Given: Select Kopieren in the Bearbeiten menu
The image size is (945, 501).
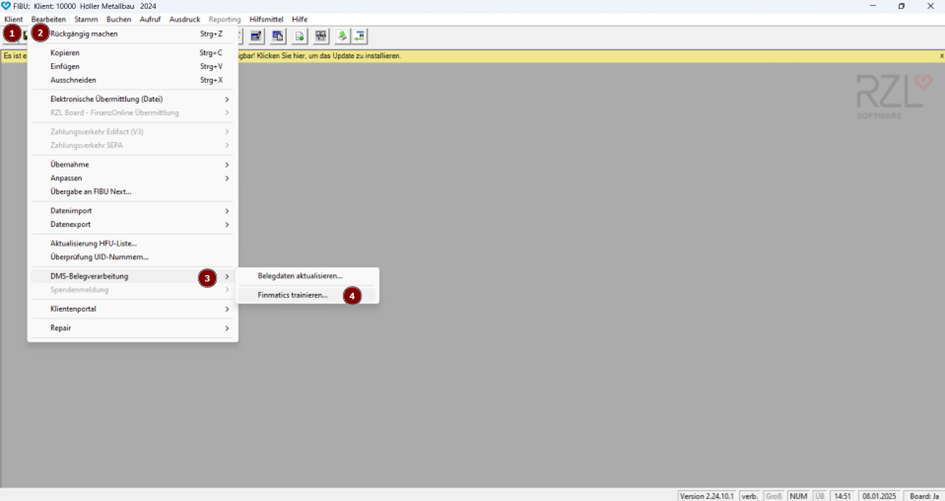Looking at the screenshot, I should coord(65,53).
